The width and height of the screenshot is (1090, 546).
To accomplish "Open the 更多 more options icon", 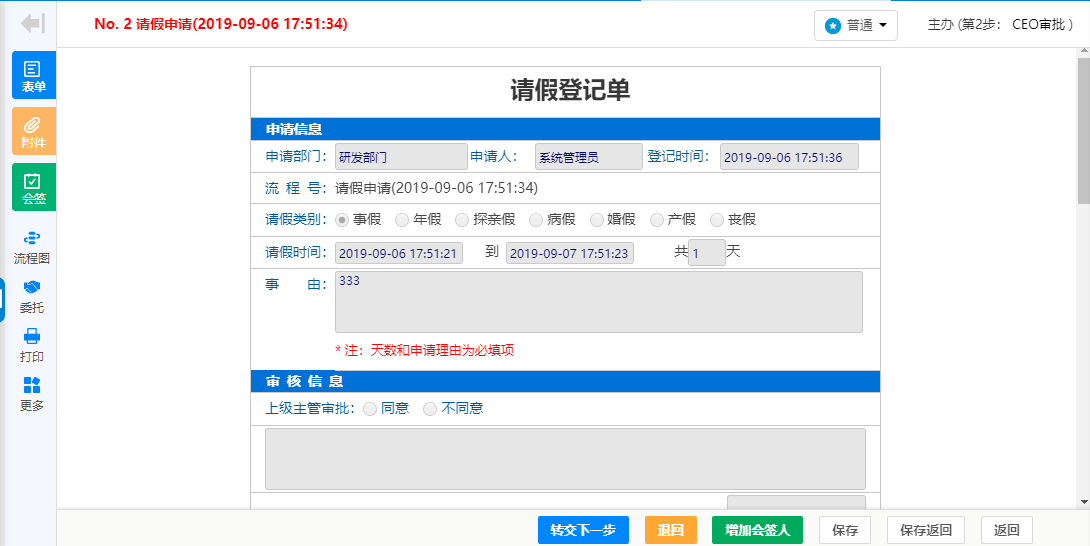I will (32, 394).
